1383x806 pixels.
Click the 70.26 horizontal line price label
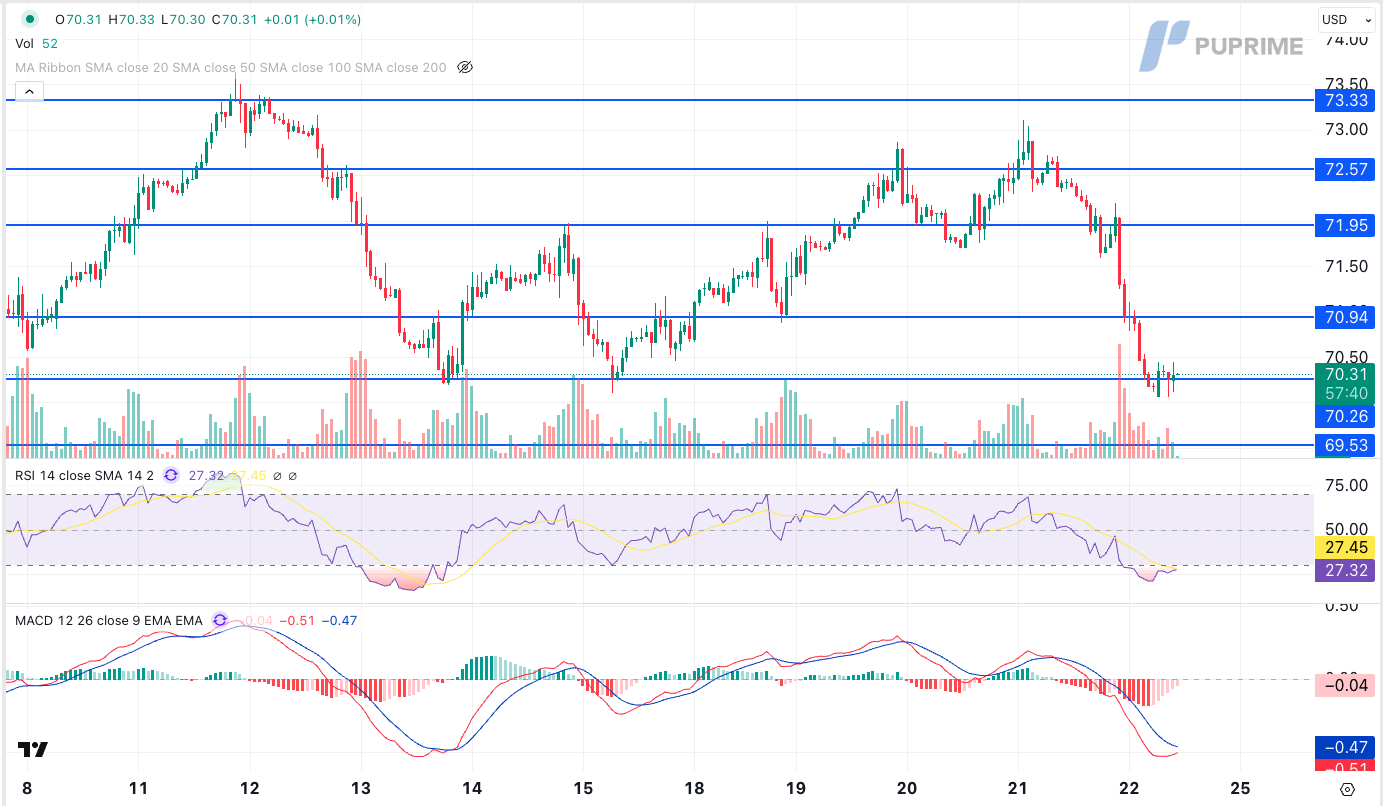pos(1346,416)
